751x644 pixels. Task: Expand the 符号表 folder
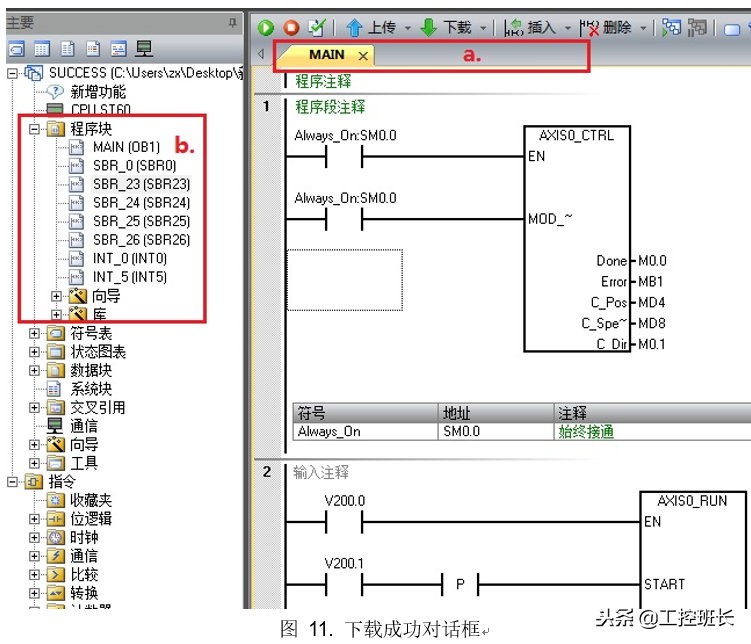[x=34, y=333]
